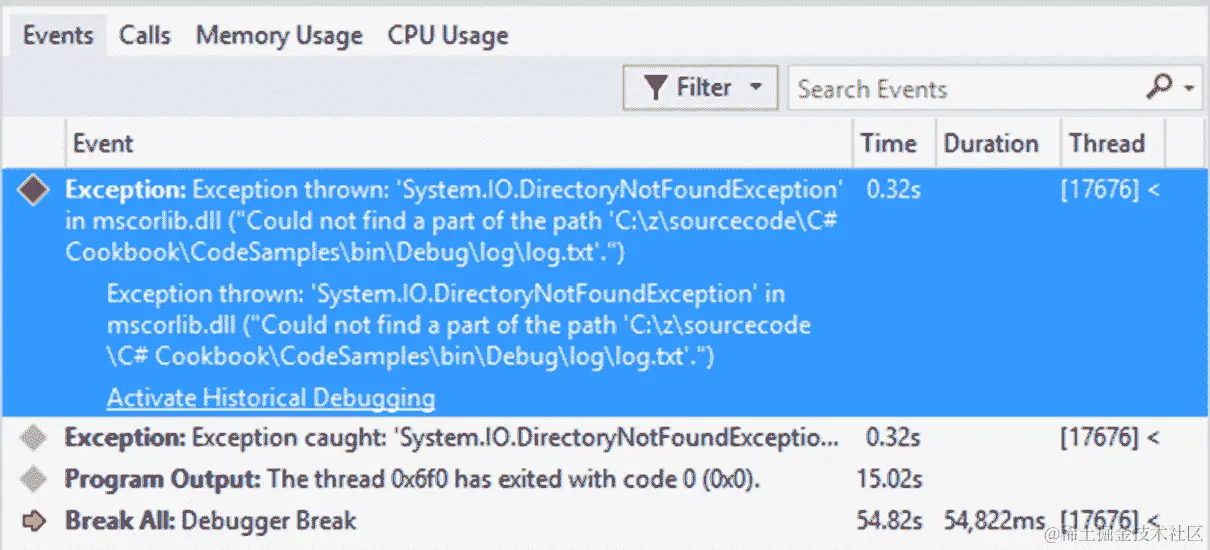Select the Break All Debugger Break event
This screenshot has height=550, width=1210.
(211, 521)
